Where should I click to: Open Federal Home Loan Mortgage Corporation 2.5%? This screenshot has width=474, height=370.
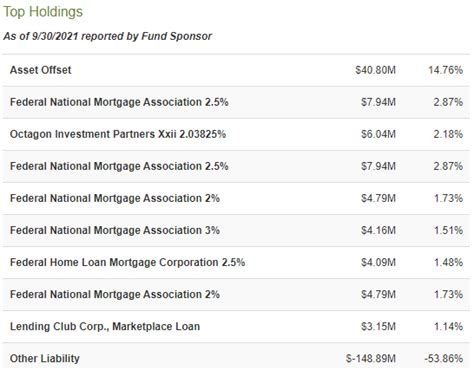pyautogui.click(x=127, y=262)
